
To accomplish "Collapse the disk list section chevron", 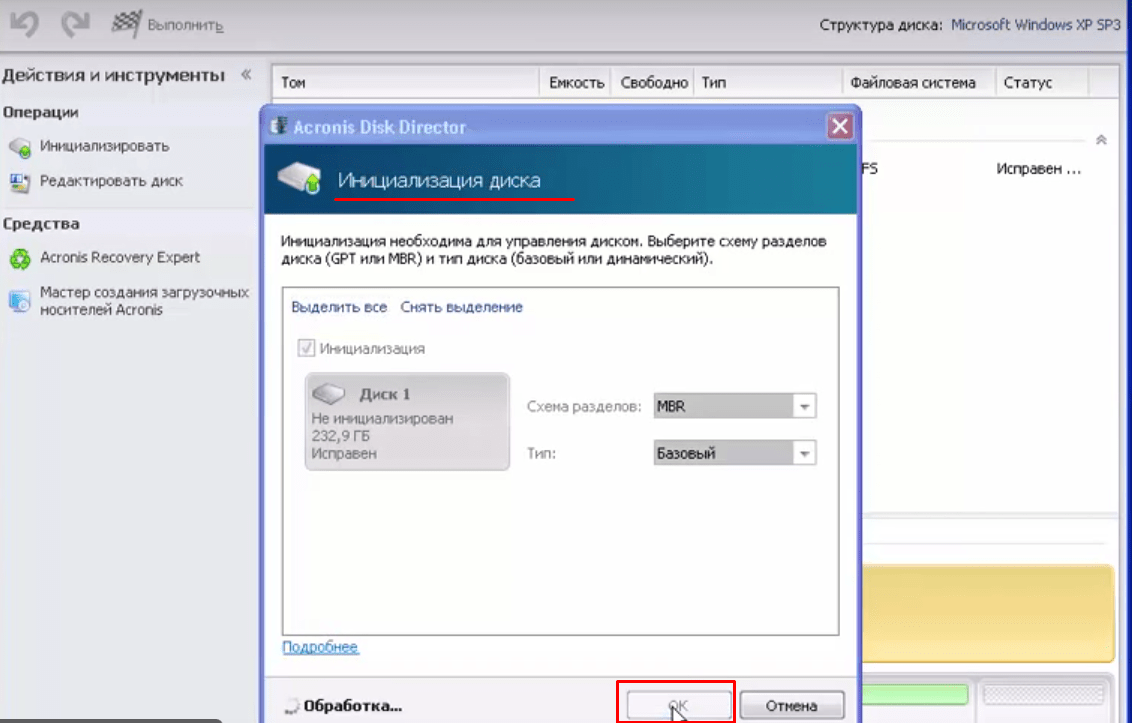I will click(1101, 140).
